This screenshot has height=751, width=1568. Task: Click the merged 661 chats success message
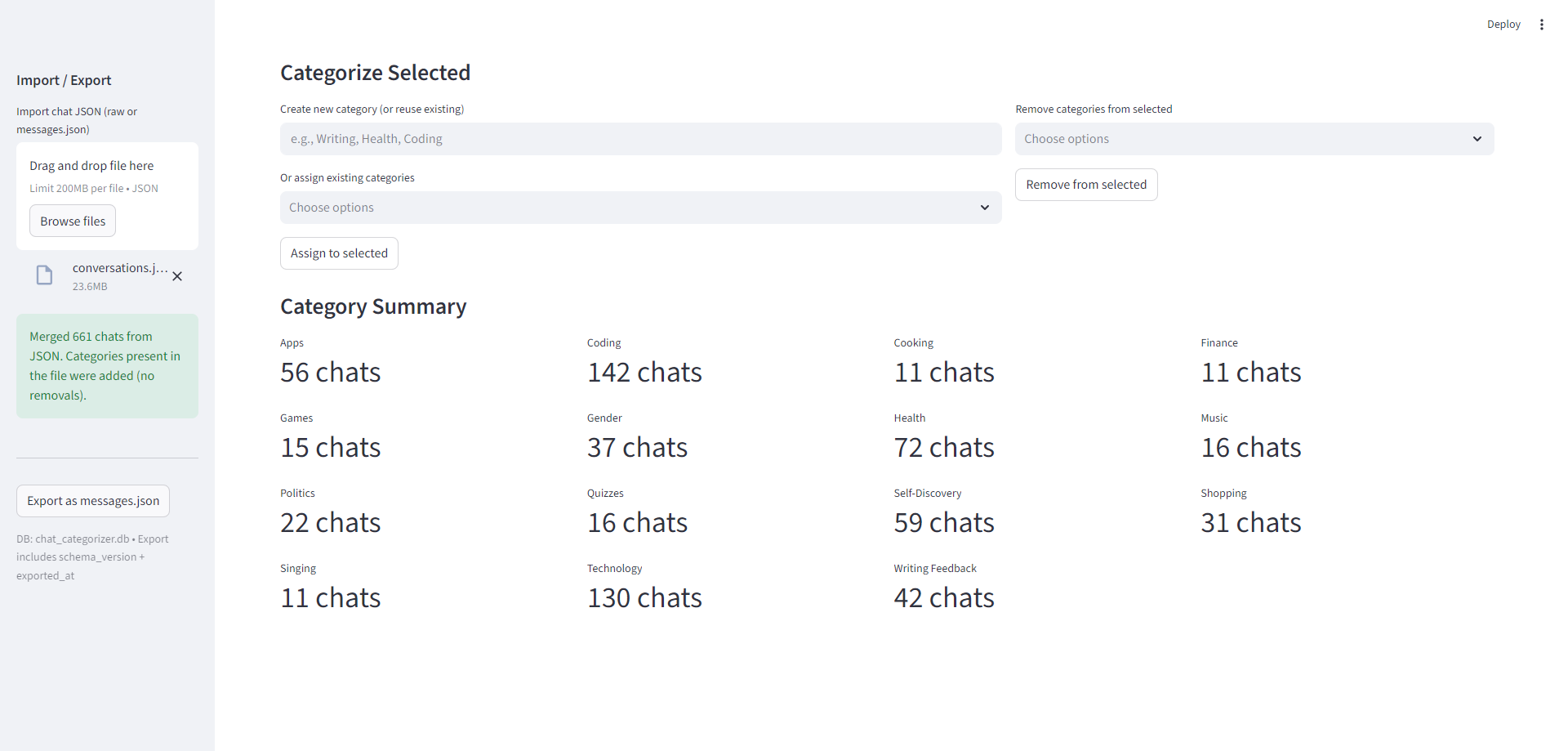[x=107, y=366]
